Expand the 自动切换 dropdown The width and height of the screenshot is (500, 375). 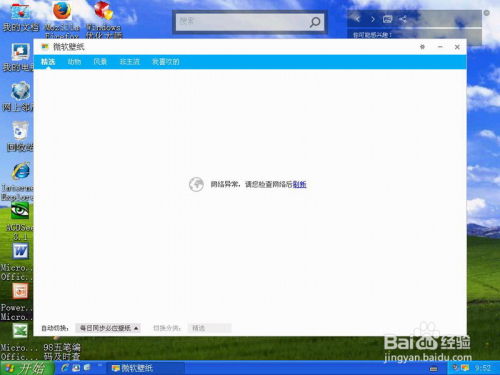point(108,328)
